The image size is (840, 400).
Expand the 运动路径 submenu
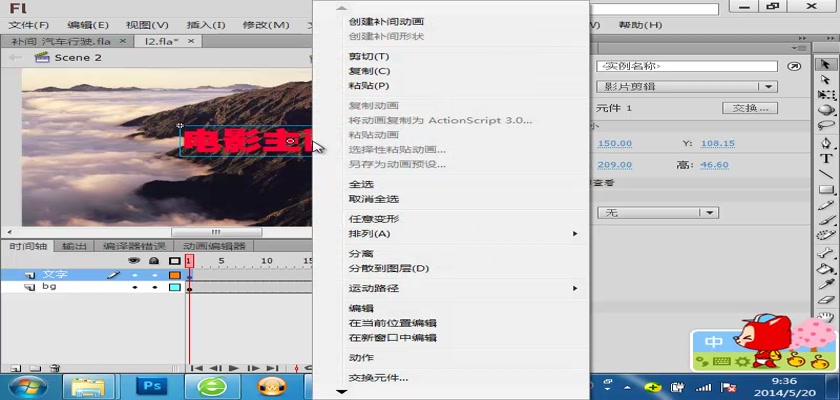(x=463, y=289)
